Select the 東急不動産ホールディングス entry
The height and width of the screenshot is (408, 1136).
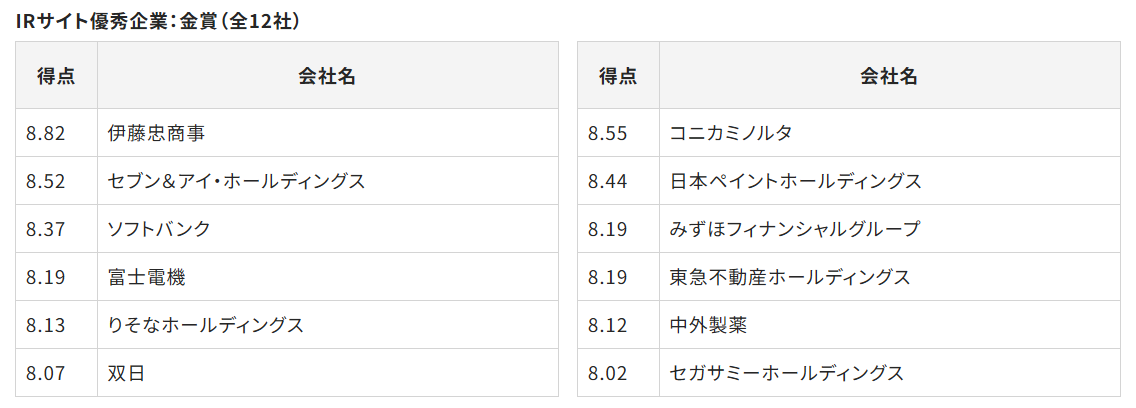pos(790,277)
